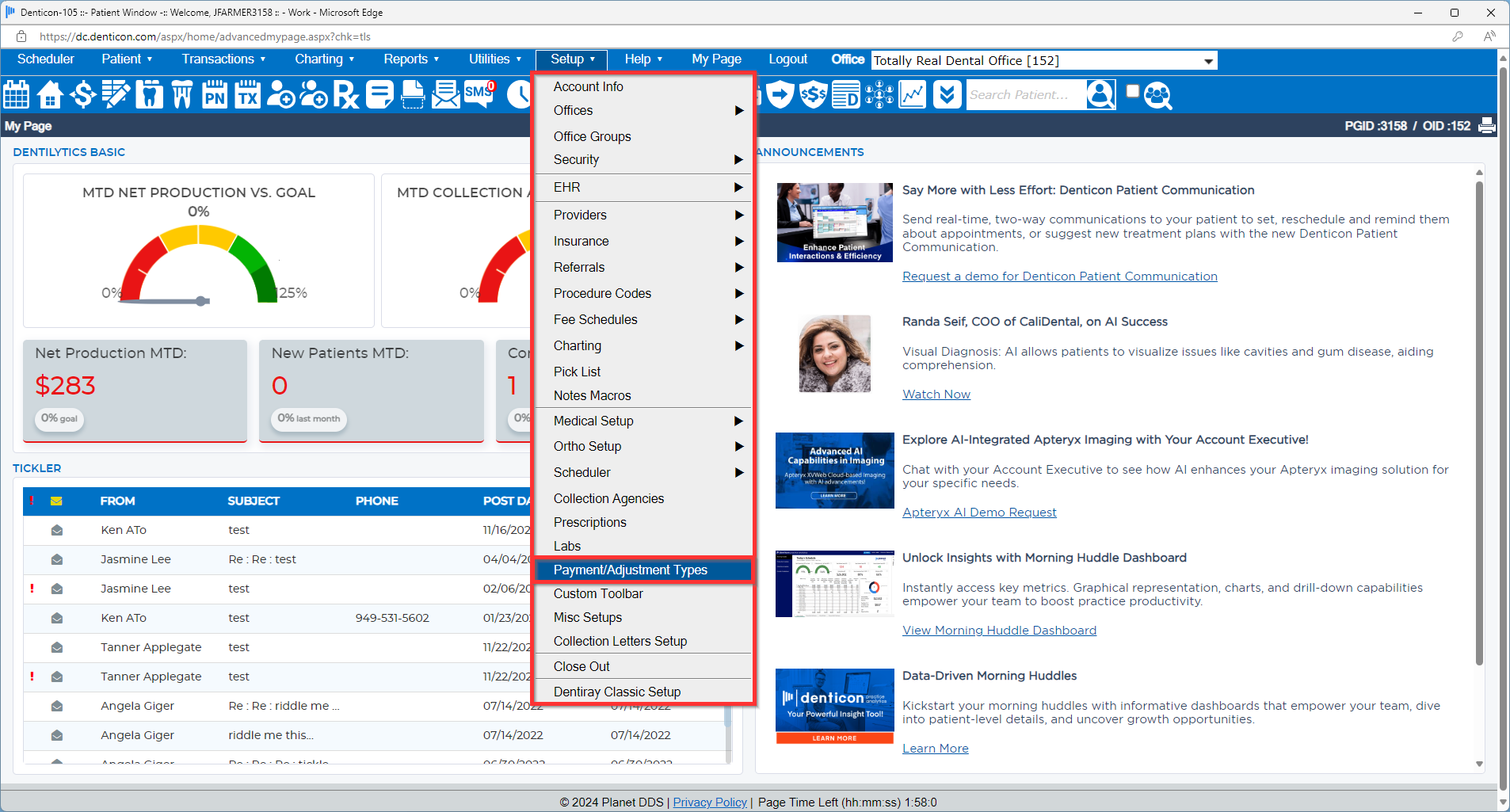Screen dimensions: 1510x812
Task: Click the main page vertical scrollbar
Action: [1503, 428]
